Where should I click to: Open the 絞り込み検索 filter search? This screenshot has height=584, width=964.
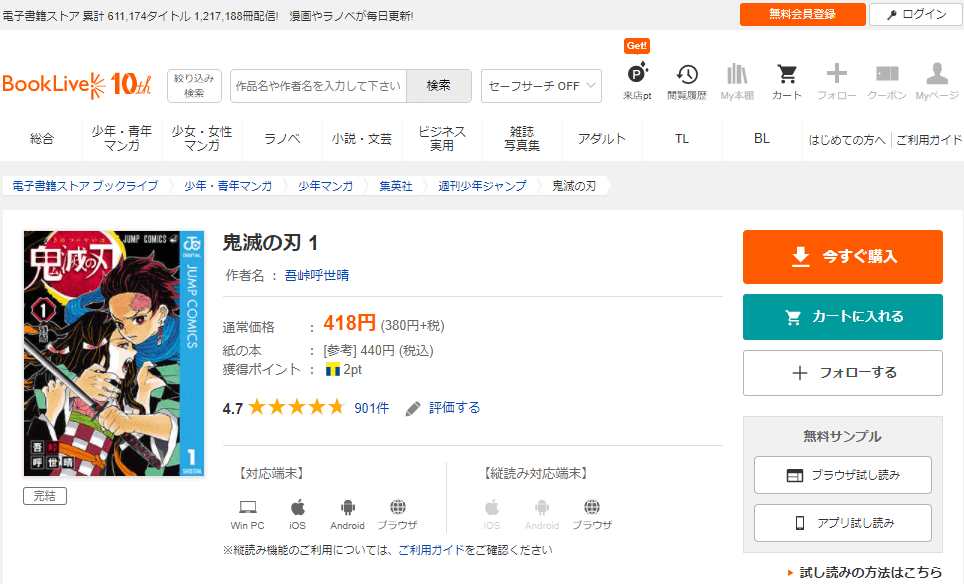(194, 86)
